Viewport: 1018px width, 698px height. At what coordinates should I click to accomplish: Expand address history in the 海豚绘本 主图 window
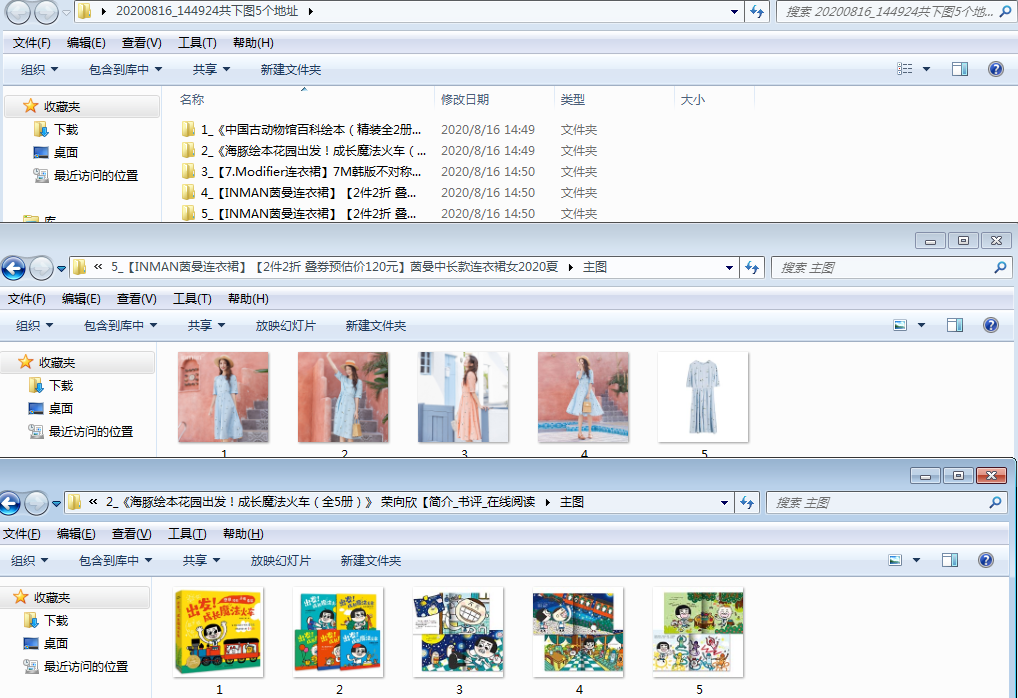[724, 503]
